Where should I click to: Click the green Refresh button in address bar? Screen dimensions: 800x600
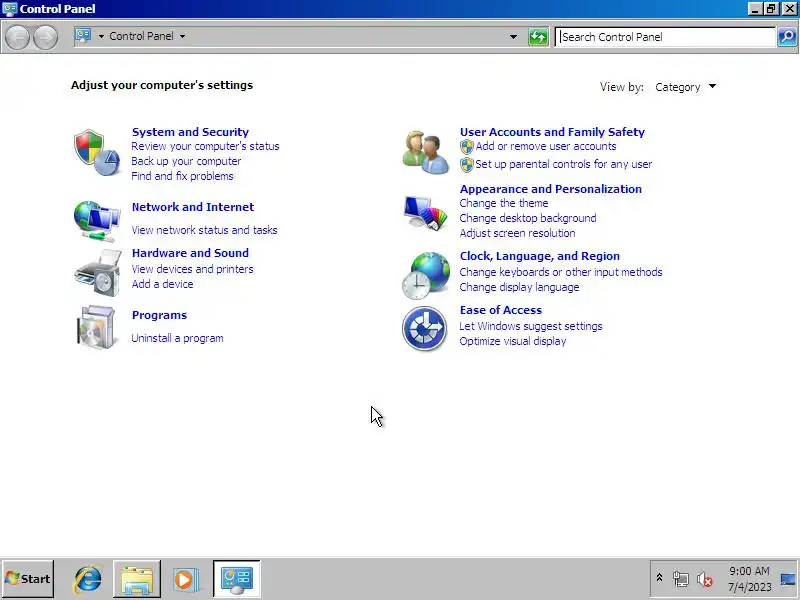pos(538,37)
